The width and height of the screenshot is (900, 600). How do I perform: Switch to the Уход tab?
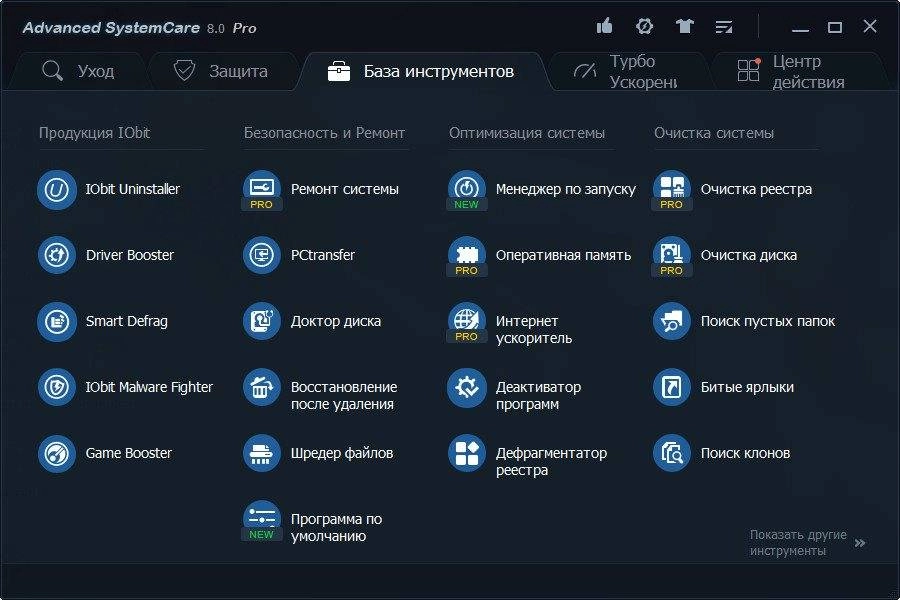79,71
